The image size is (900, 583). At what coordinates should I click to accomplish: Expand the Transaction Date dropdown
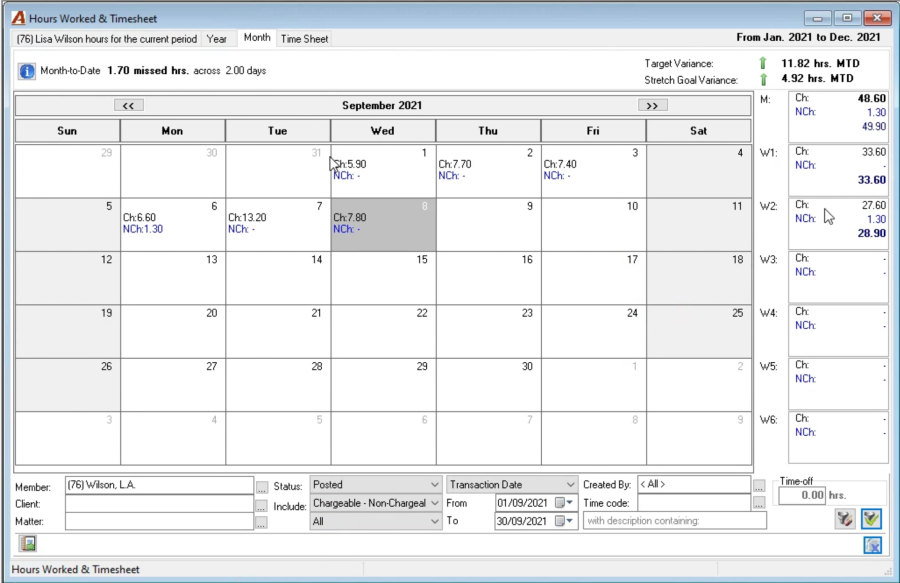coord(570,485)
